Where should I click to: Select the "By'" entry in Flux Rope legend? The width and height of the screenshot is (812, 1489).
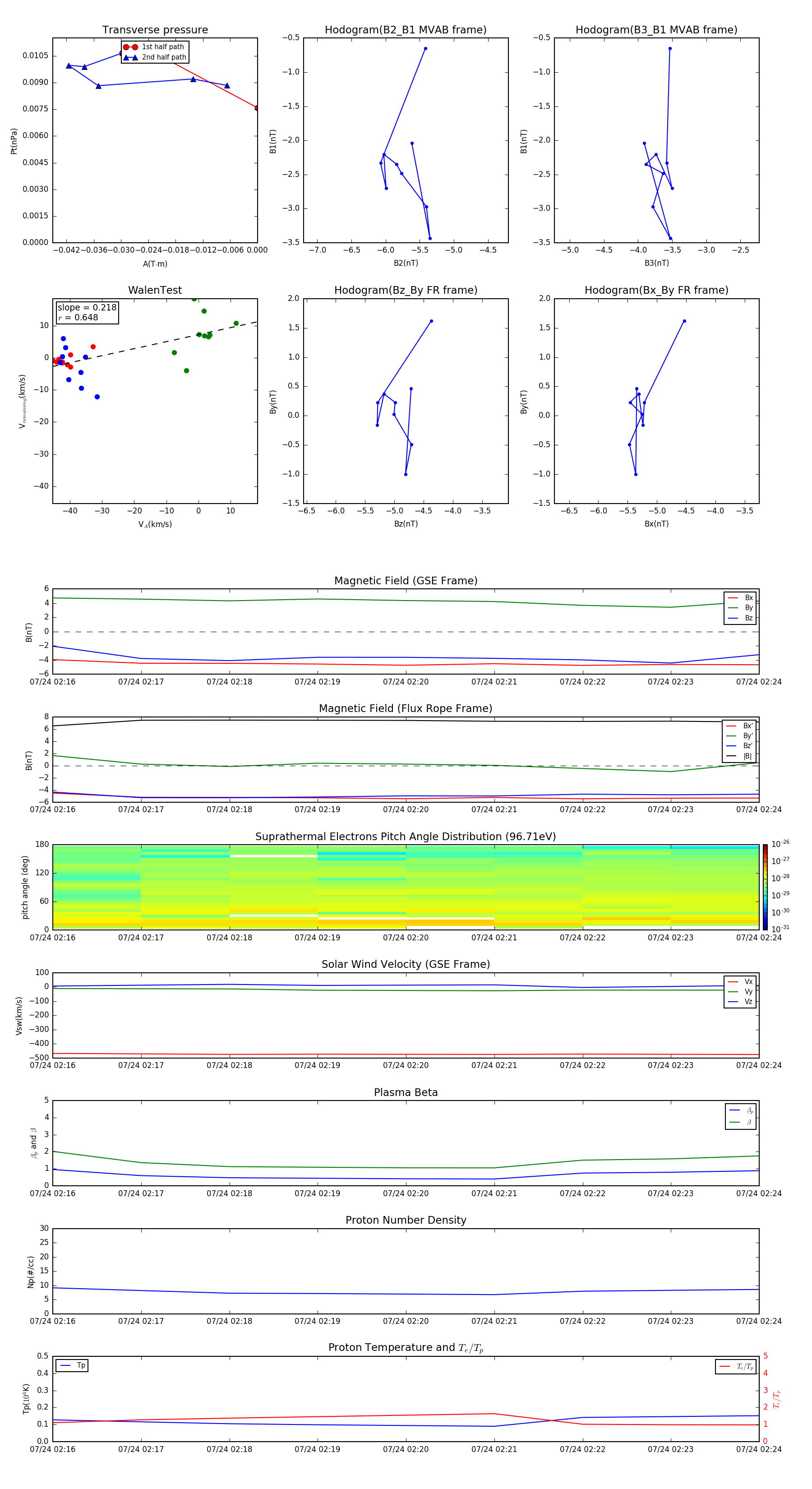(740, 736)
